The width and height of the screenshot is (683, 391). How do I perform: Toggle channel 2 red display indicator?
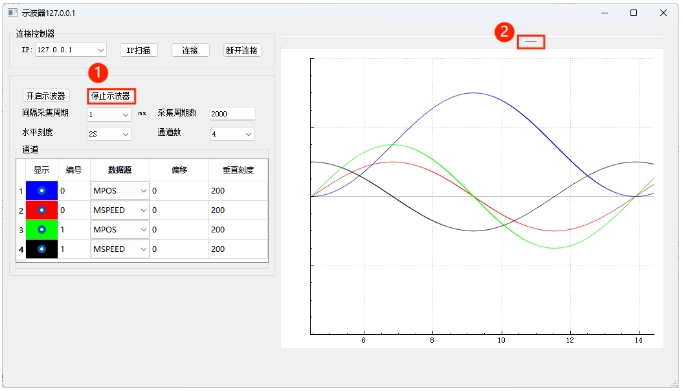(42, 210)
